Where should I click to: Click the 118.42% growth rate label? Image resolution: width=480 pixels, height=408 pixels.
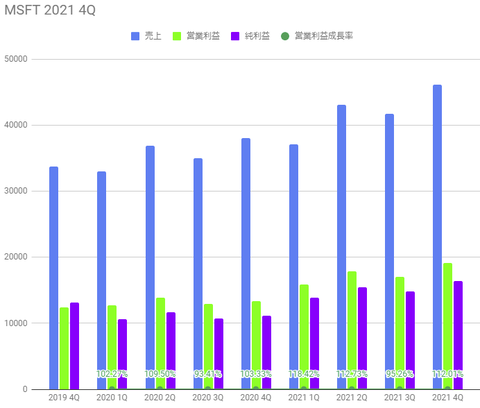(x=304, y=374)
